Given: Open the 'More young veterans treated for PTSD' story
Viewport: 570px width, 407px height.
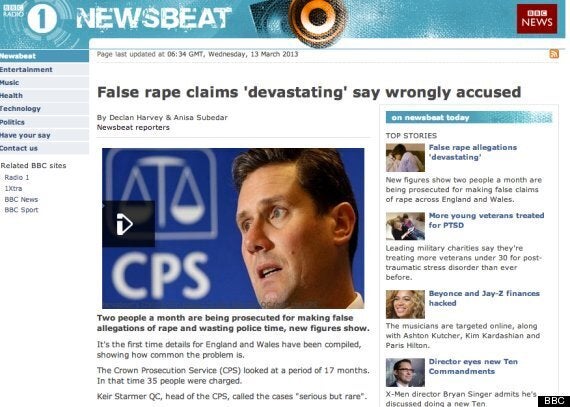Looking at the screenshot, I should [486, 220].
